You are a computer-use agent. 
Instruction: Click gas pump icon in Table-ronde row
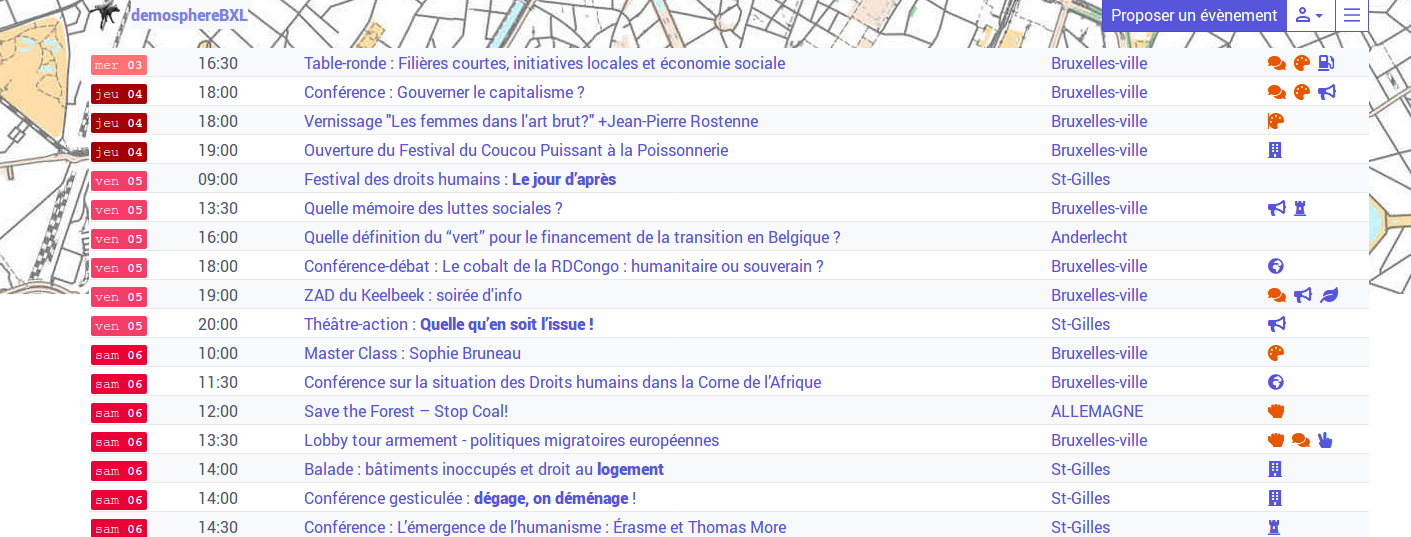click(1326, 63)
